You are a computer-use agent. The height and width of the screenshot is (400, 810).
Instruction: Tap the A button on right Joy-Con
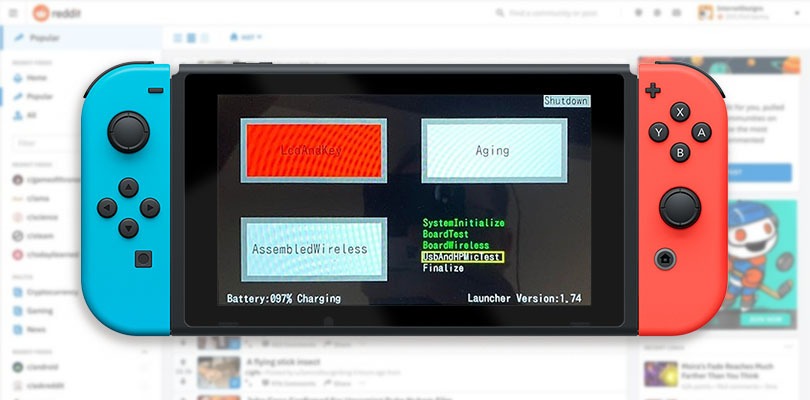(701, 132)
